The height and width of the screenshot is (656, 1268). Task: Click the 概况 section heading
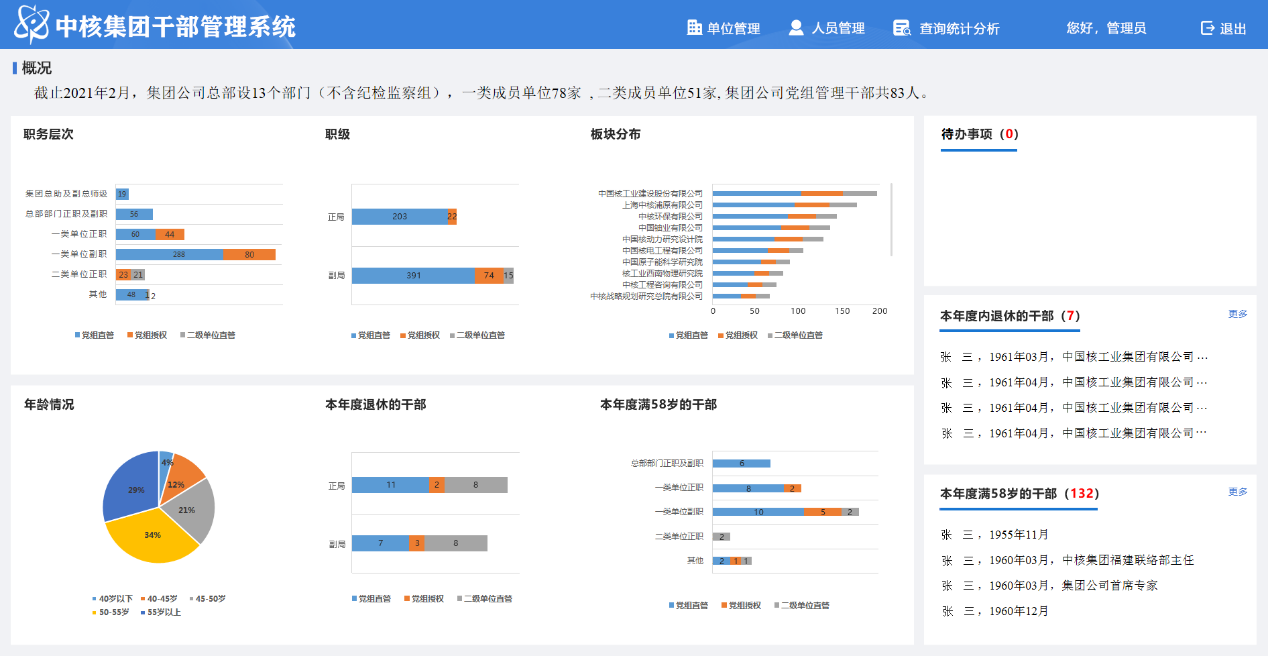tap(37, 68)
